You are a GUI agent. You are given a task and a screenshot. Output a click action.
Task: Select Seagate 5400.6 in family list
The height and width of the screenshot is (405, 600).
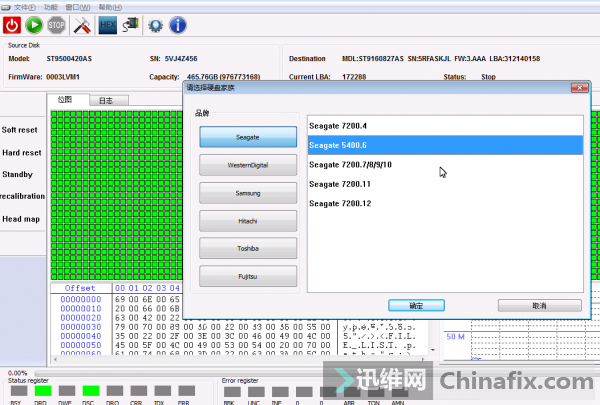[445, 145]
